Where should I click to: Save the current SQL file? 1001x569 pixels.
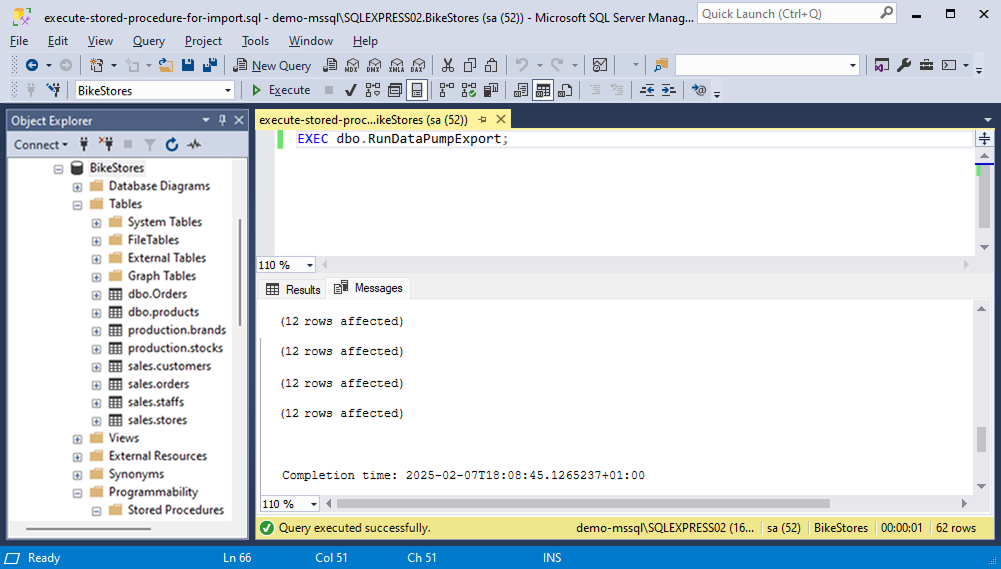[x=188, y=65]
